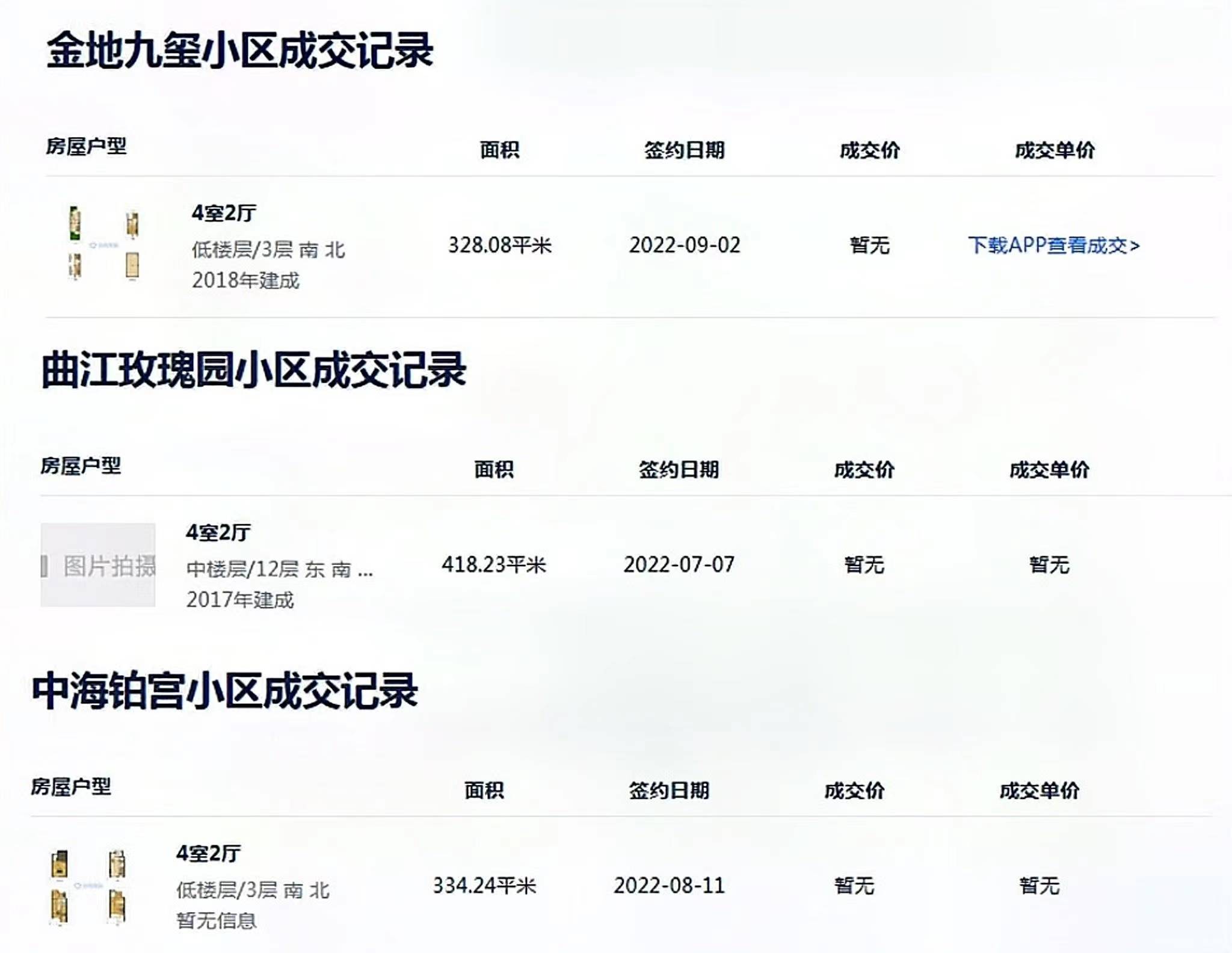
Task: Click 暂无 成交单价 in the 2022-08-11 row
Action: (x=1039, y=886)
